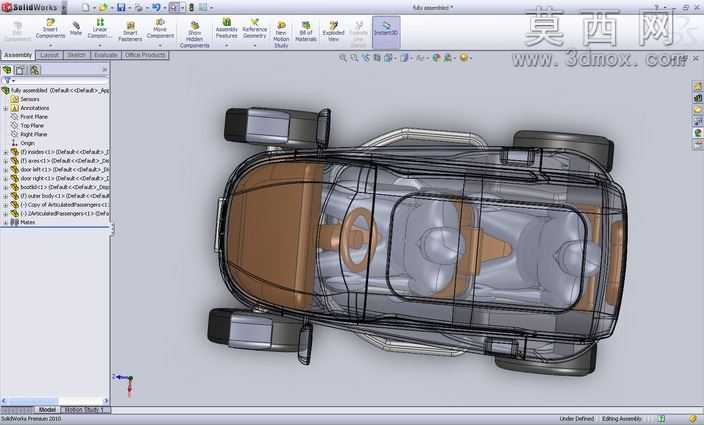Expand the Annotations tree node
Viewport: 704px width, 425px height.
[x=6, y=108]
